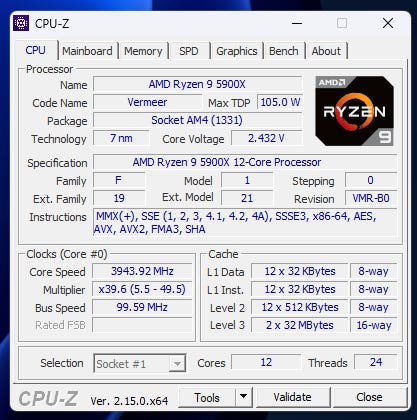Minimize the CPU-Z window
Viewport: 417px width, 420px height.
(x=297, y=23)
